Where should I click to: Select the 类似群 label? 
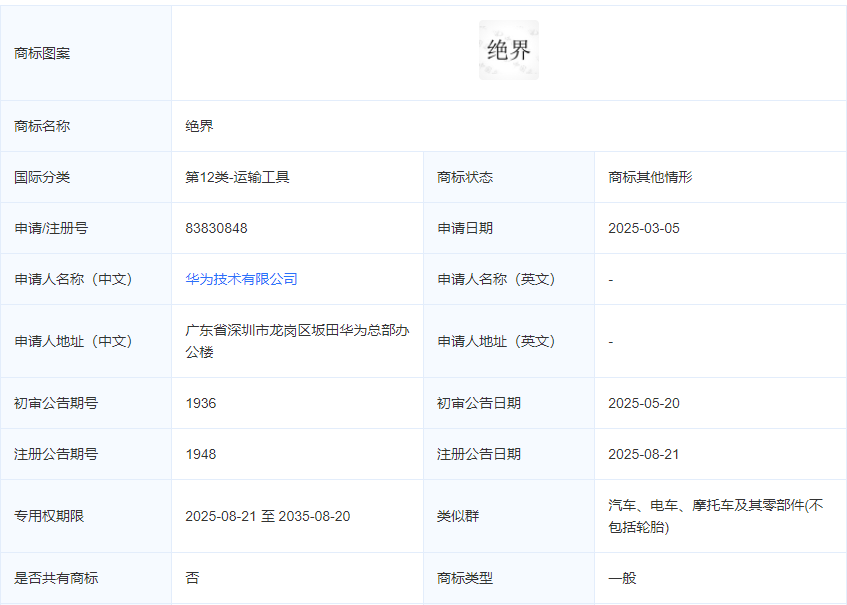(458, 516)
